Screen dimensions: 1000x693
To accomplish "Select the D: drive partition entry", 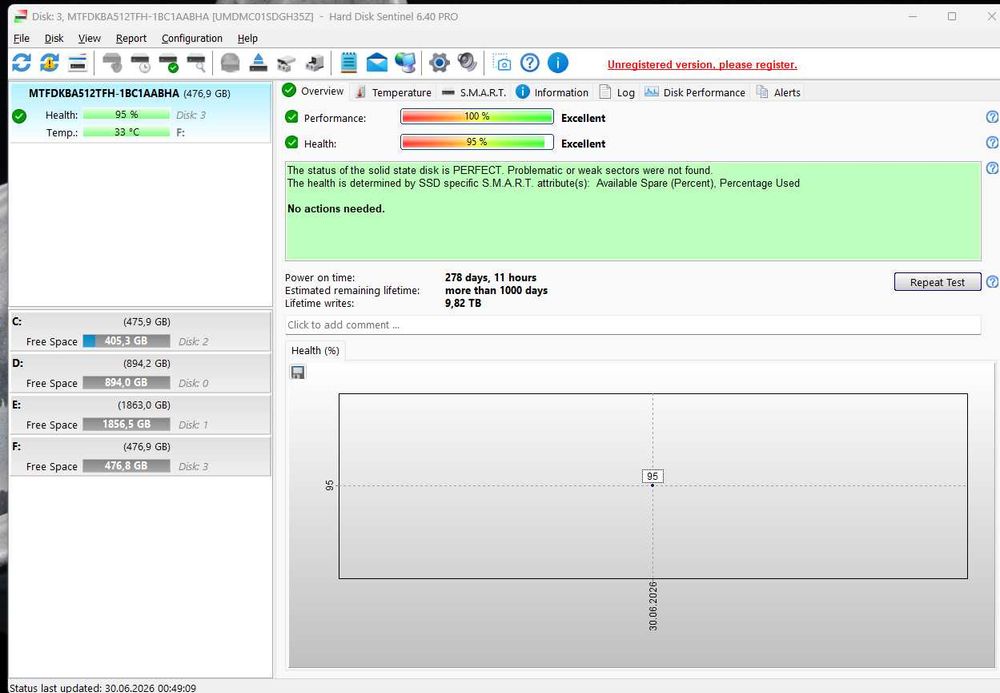I will pyautogui.click(x=140, y=372).
